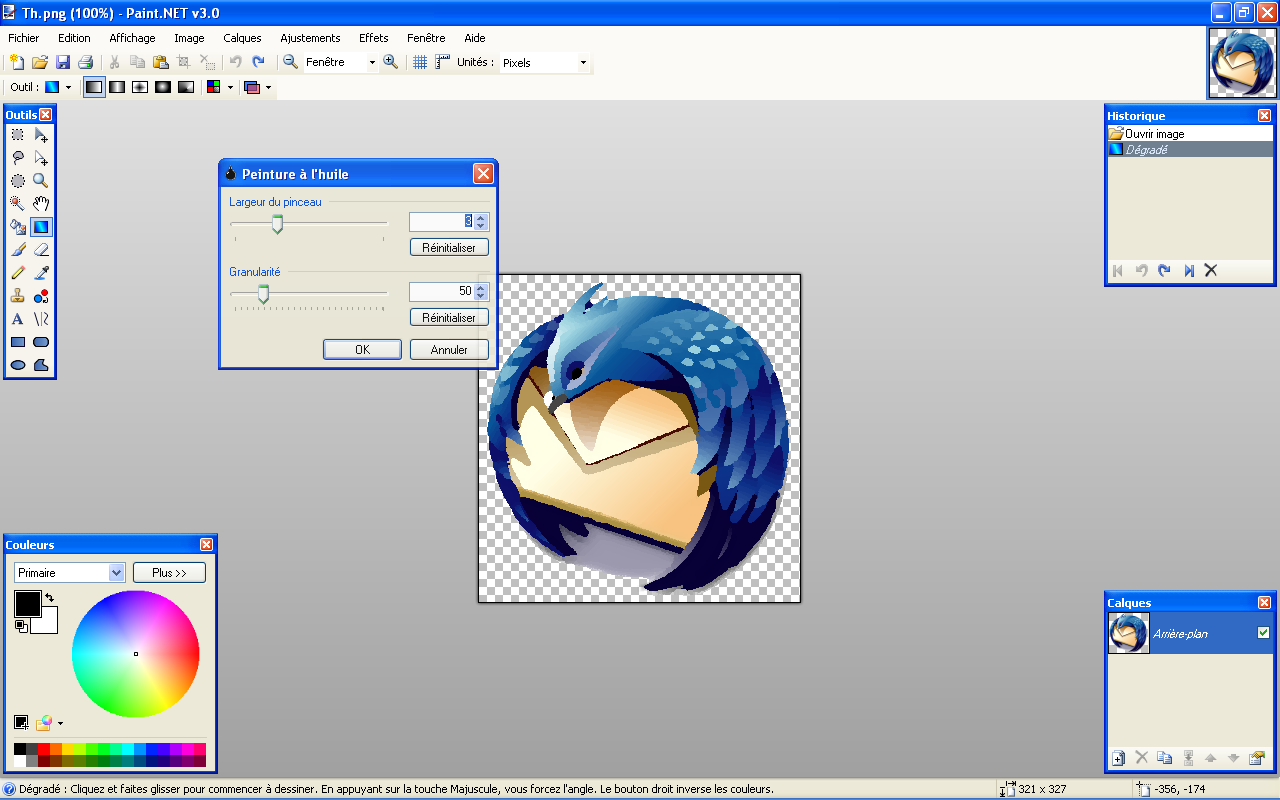Click the Plus >> button in Couleurs

169,573
